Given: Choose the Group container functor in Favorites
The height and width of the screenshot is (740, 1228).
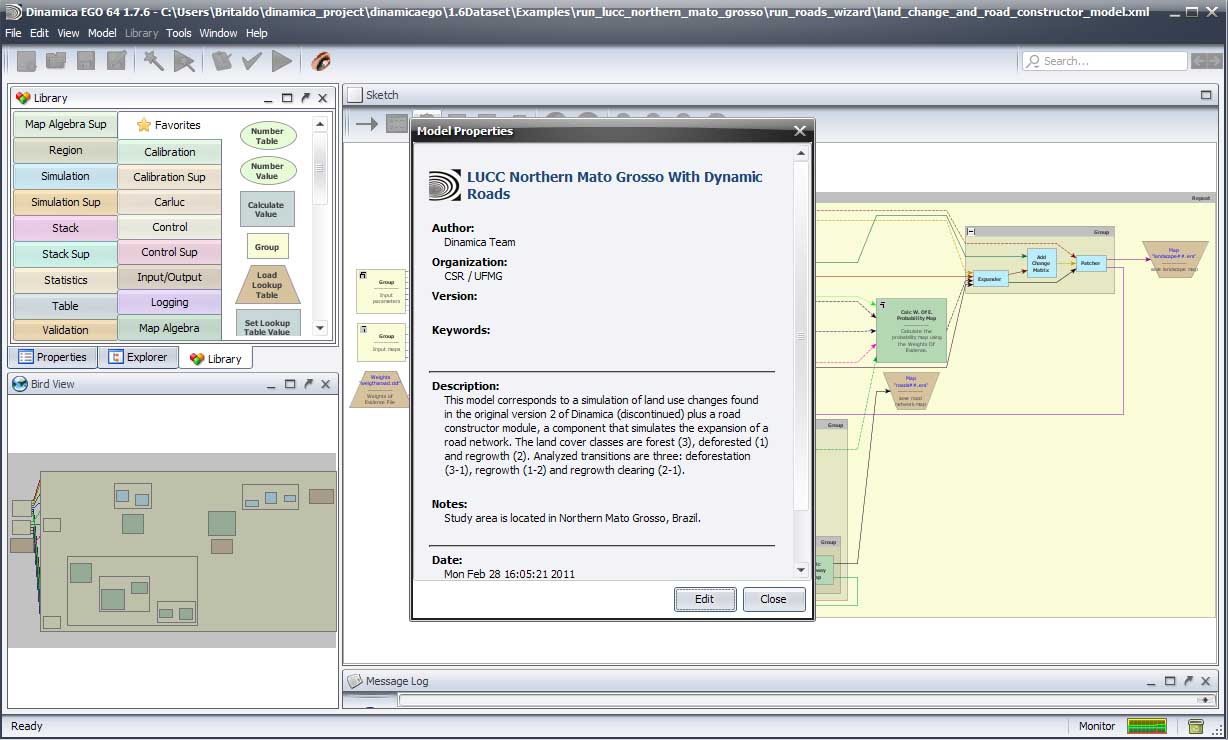Looking at the screenshot, I should tap(267, 246).
